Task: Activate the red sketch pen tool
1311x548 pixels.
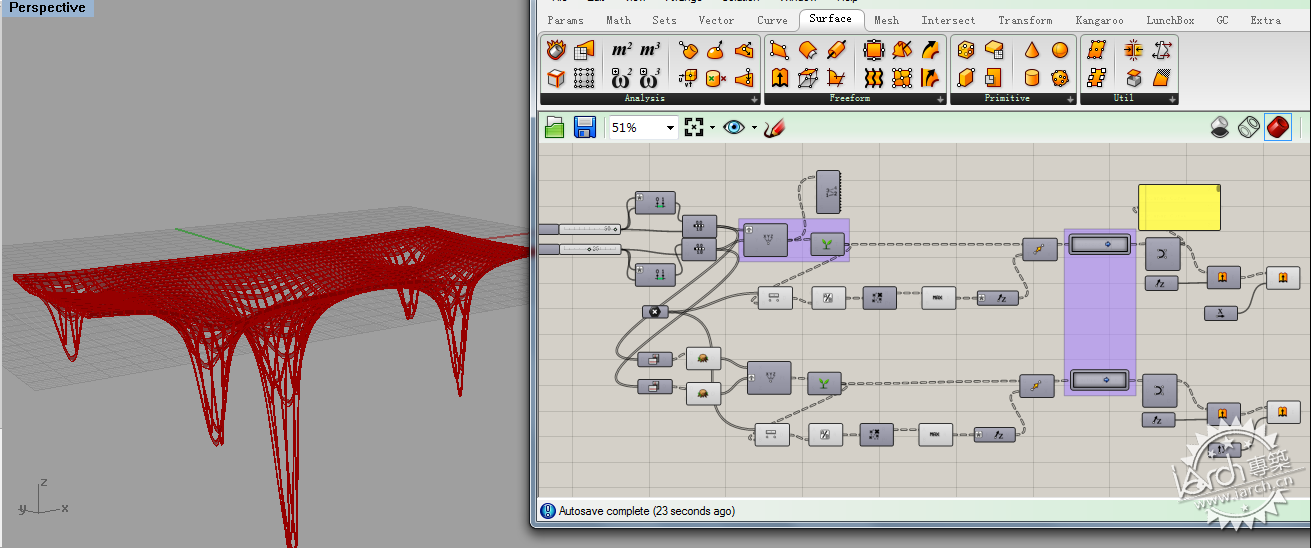Action: [774, 128]
